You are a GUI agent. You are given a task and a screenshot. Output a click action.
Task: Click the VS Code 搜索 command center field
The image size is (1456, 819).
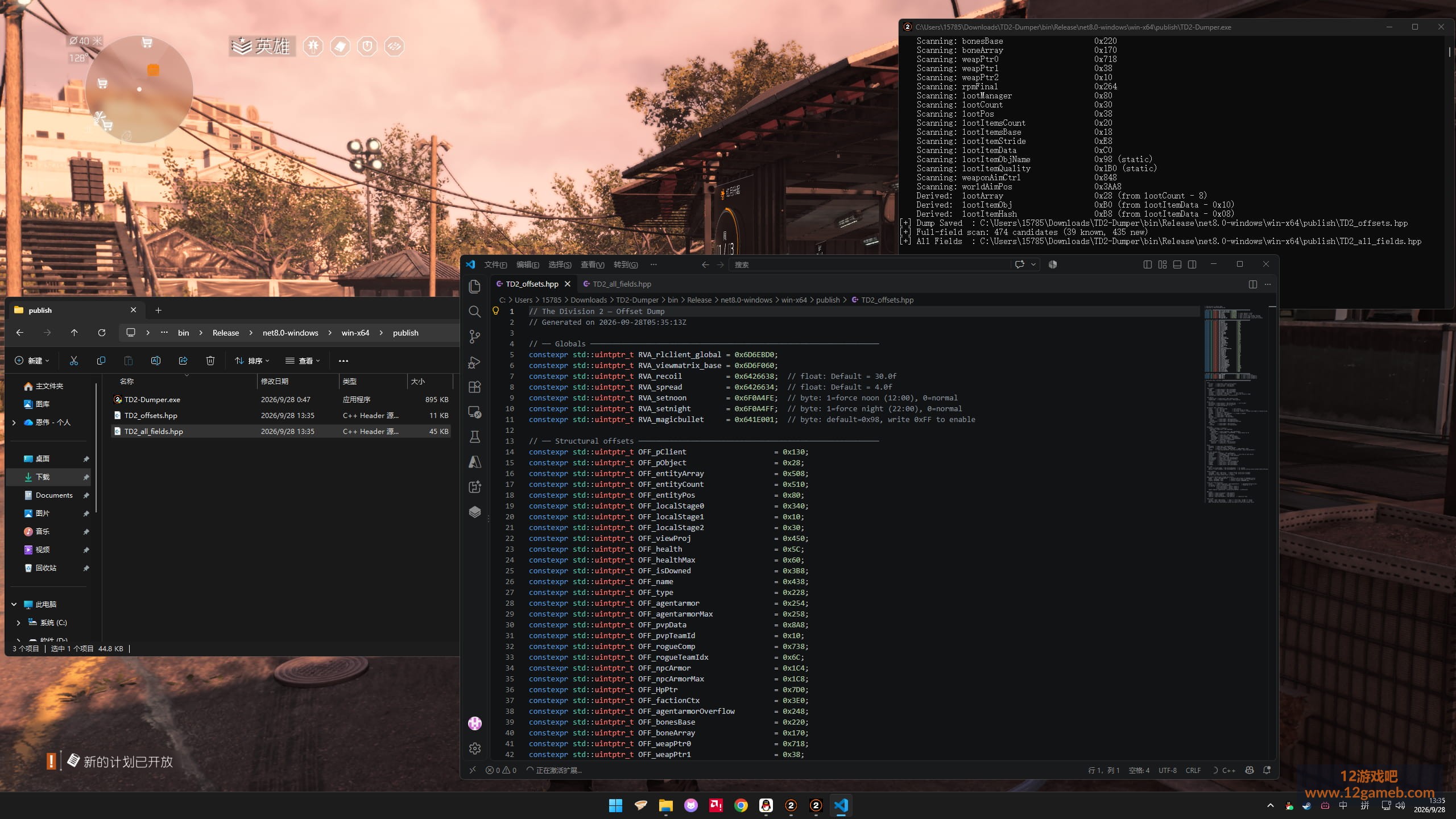(x=870, y=264)
